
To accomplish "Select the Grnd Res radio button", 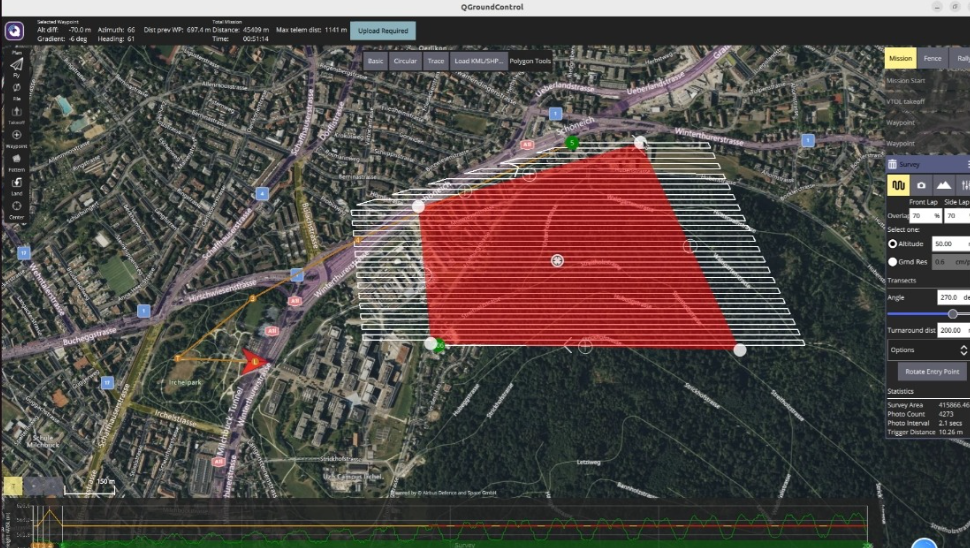I will point(893,262).
